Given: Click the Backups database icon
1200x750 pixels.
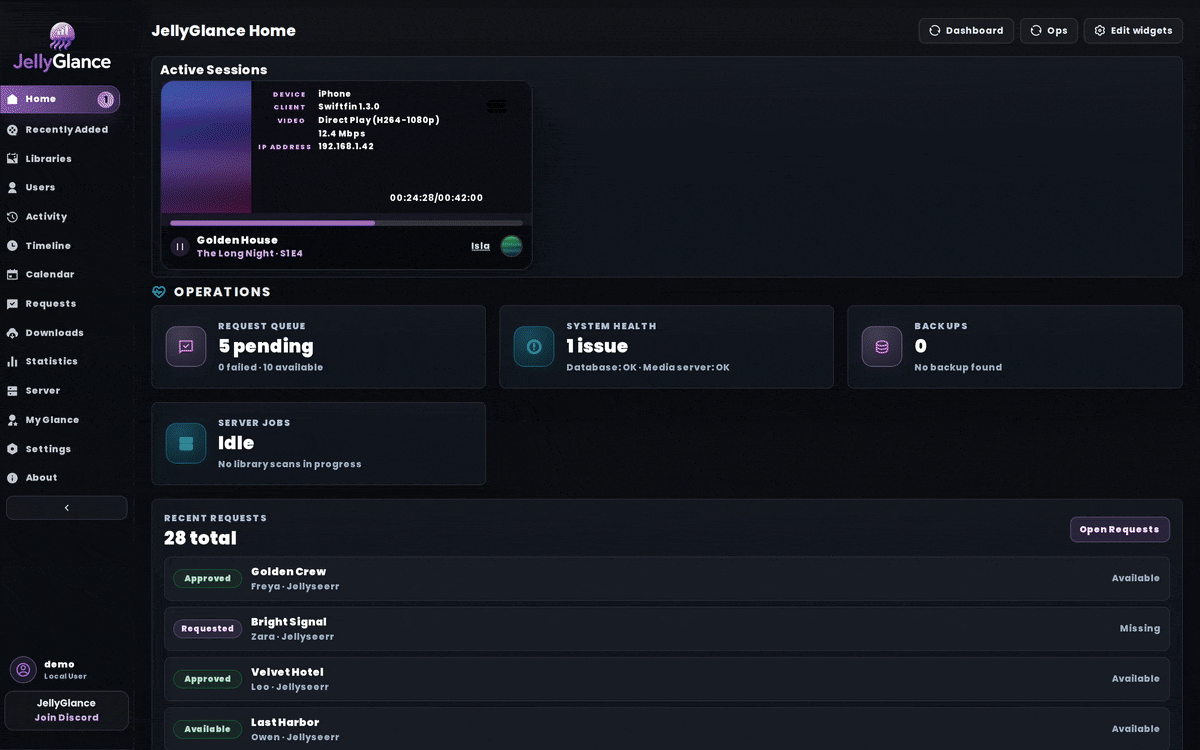Looking at the screenshot, I should click(882, 347).
